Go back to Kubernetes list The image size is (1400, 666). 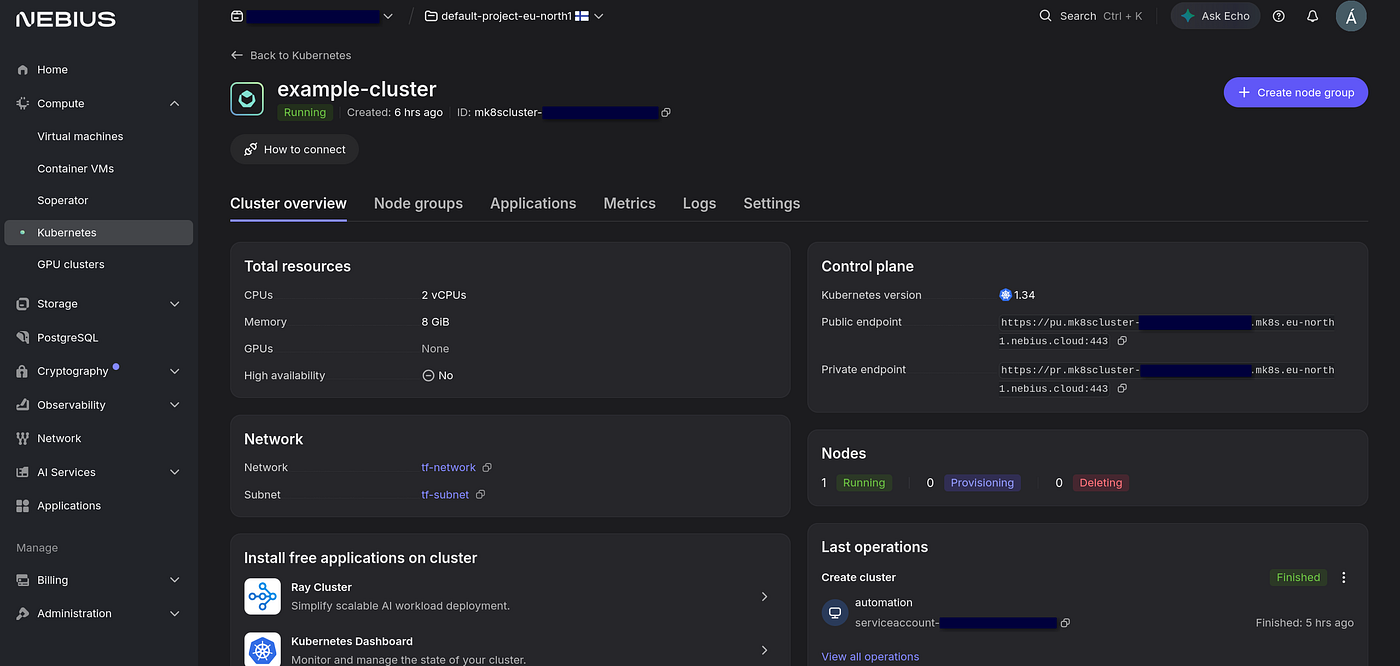291,55
